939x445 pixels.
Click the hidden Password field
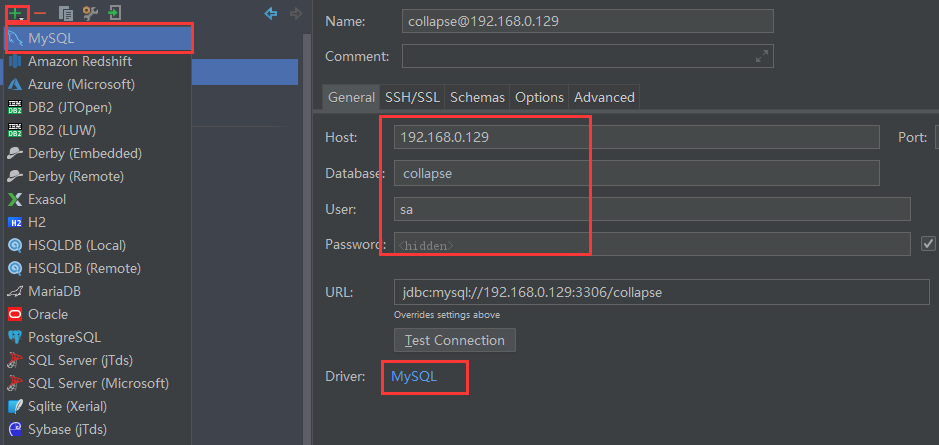pos(652,244)
